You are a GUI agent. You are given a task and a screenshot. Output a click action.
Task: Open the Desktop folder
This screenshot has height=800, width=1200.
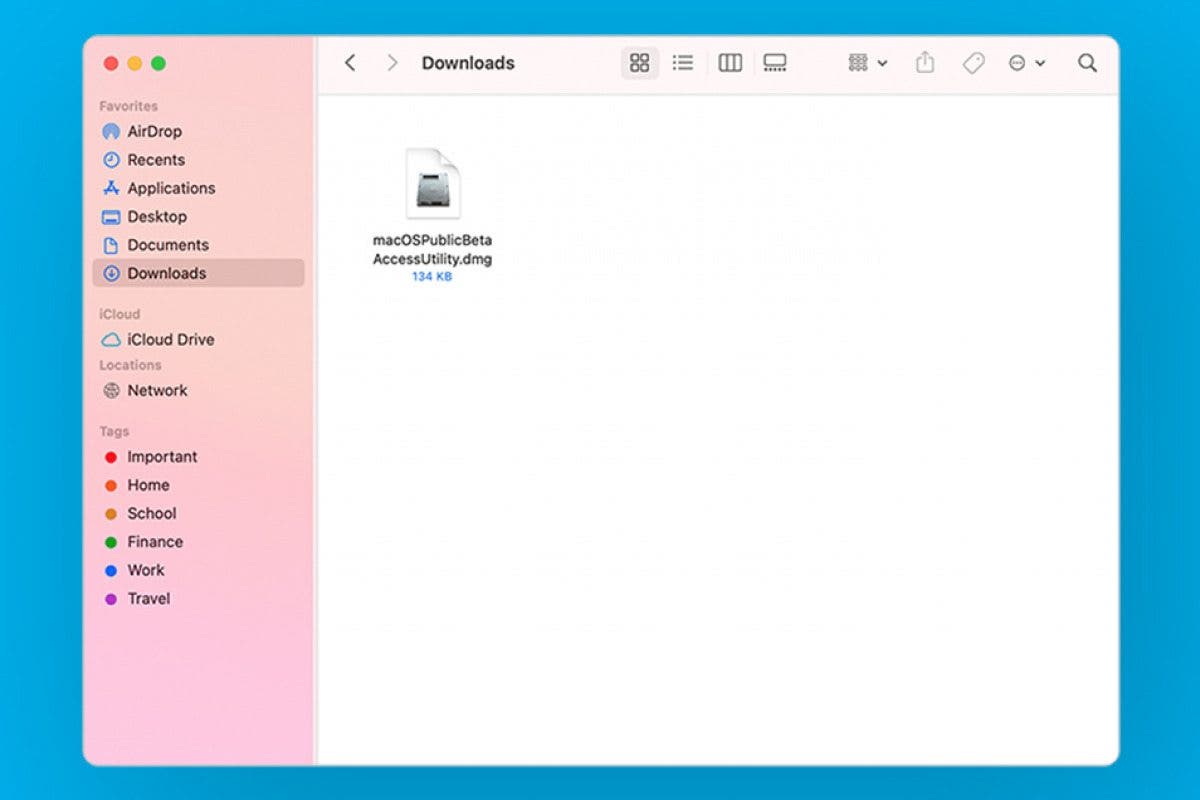tap(158, 217)
